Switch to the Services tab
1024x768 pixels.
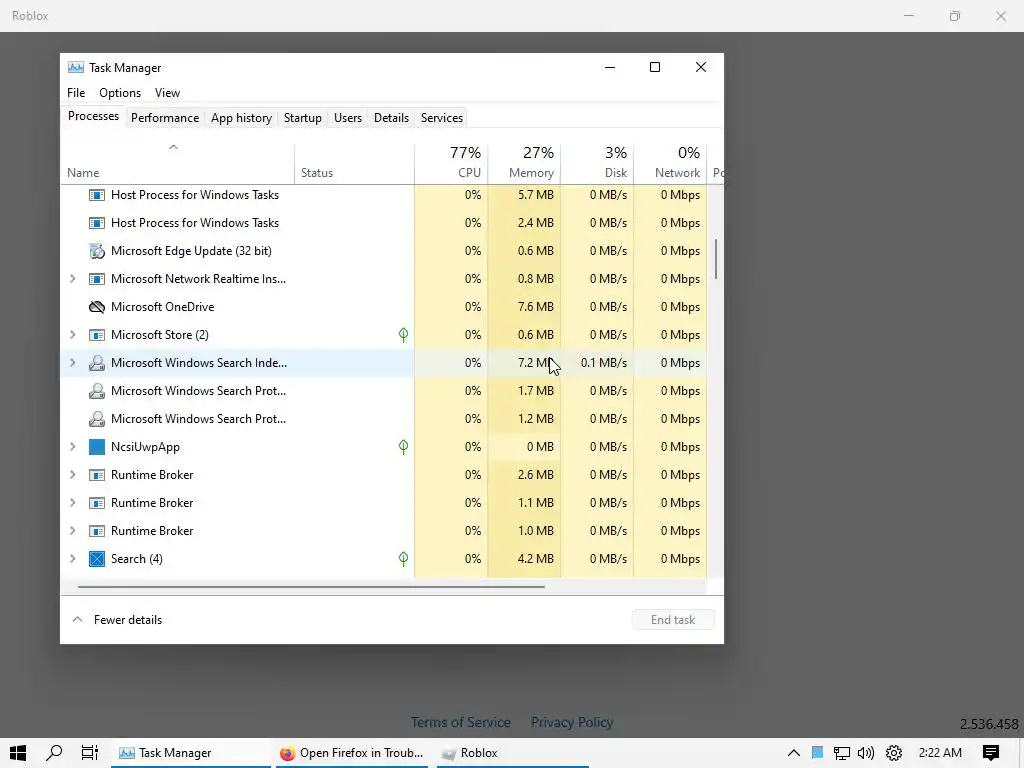pos(441,118)
